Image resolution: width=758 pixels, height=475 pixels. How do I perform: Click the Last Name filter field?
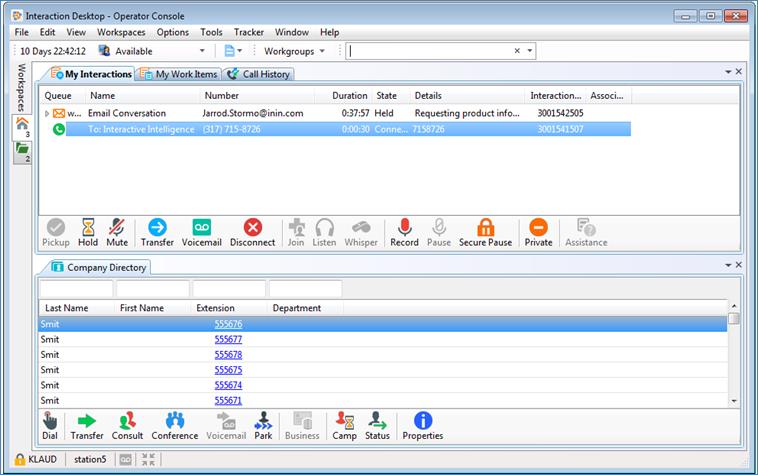pos(76,288)
